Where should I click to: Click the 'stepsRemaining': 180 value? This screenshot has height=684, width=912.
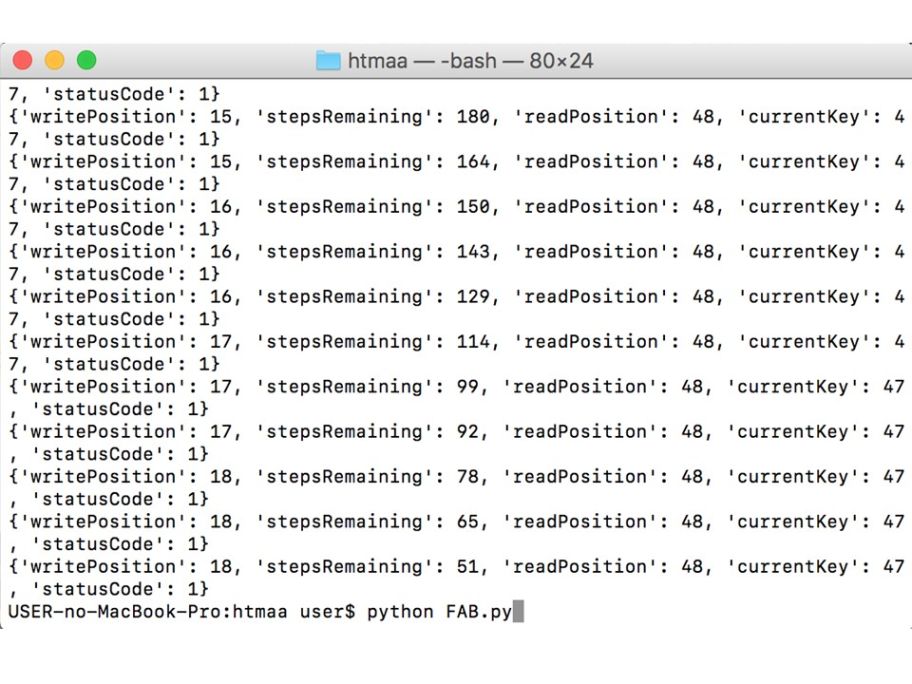point(473,117)
